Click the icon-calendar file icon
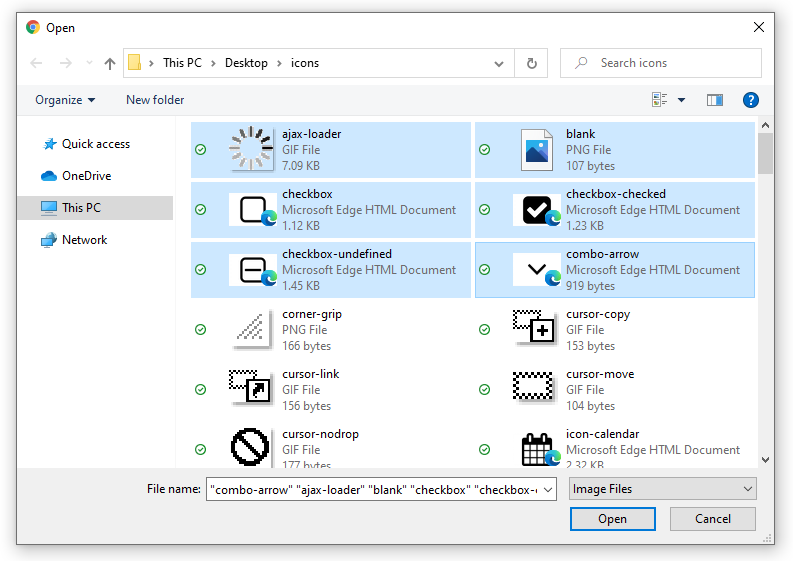793x561 pixels. 541,449
